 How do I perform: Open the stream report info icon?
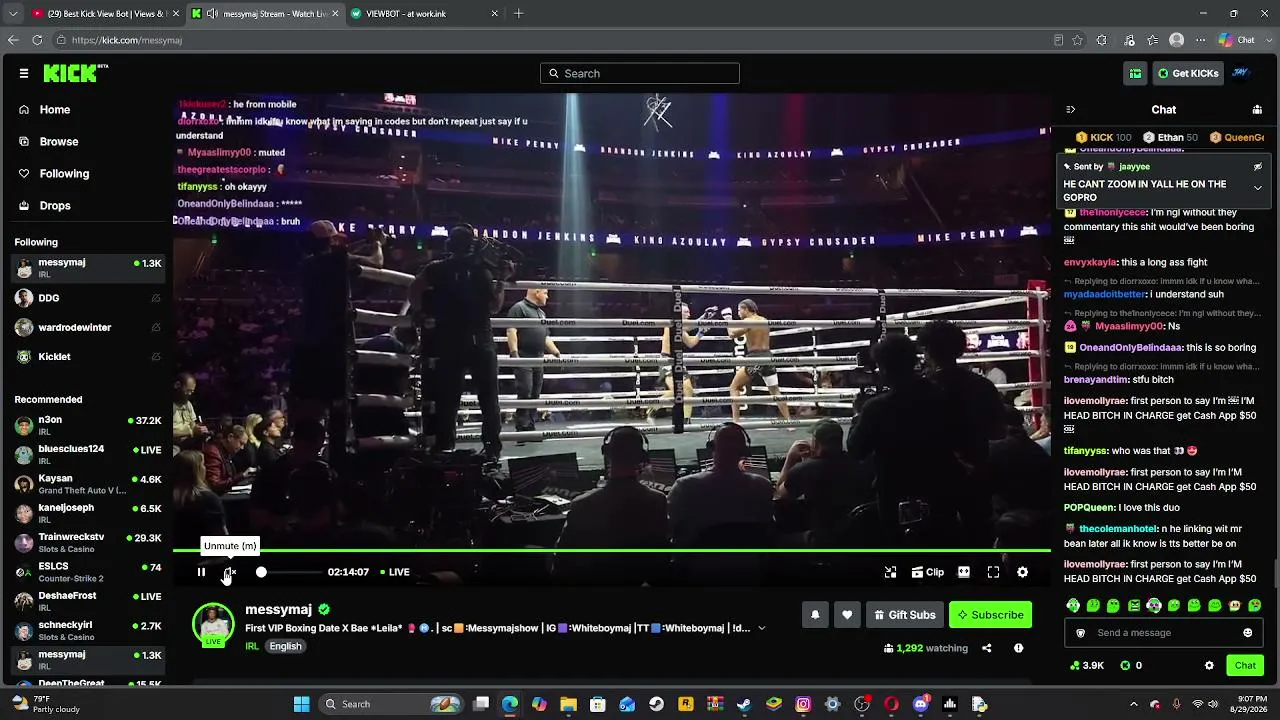(x=1018, y=648)
